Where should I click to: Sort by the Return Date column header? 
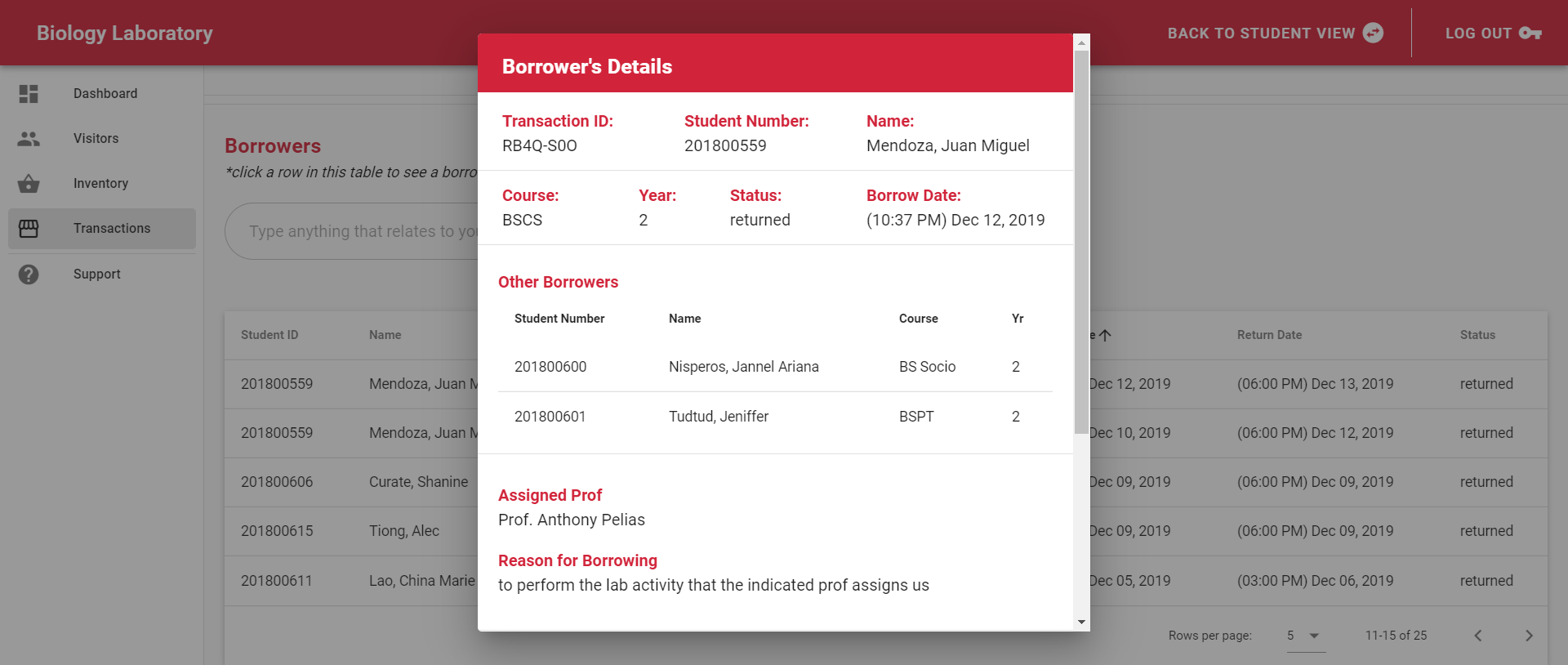click(x=1269, y=335)
